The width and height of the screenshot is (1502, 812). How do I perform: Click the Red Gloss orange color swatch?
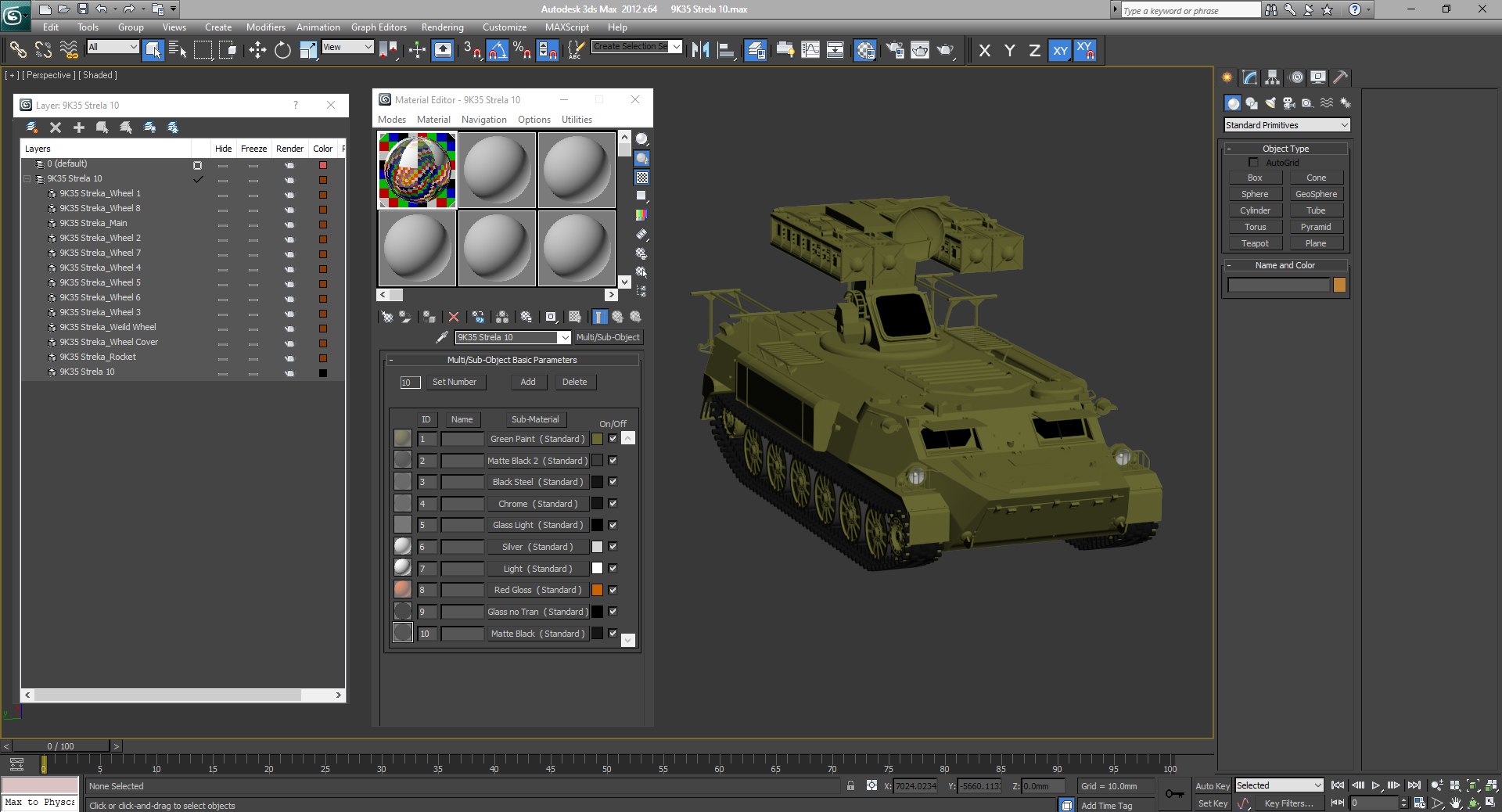[x=597, y=590]
